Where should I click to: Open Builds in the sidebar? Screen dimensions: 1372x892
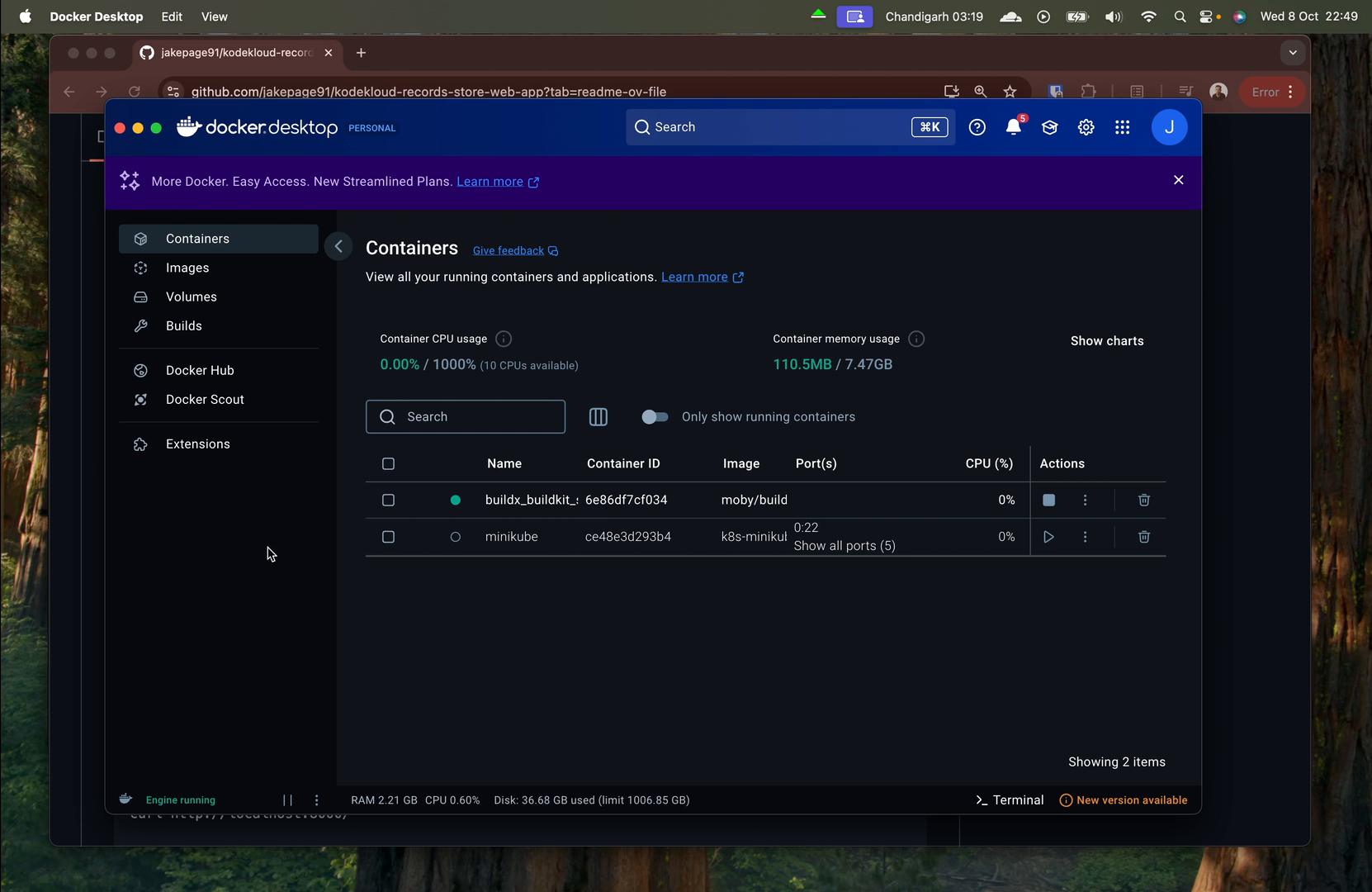click(219, 325)
